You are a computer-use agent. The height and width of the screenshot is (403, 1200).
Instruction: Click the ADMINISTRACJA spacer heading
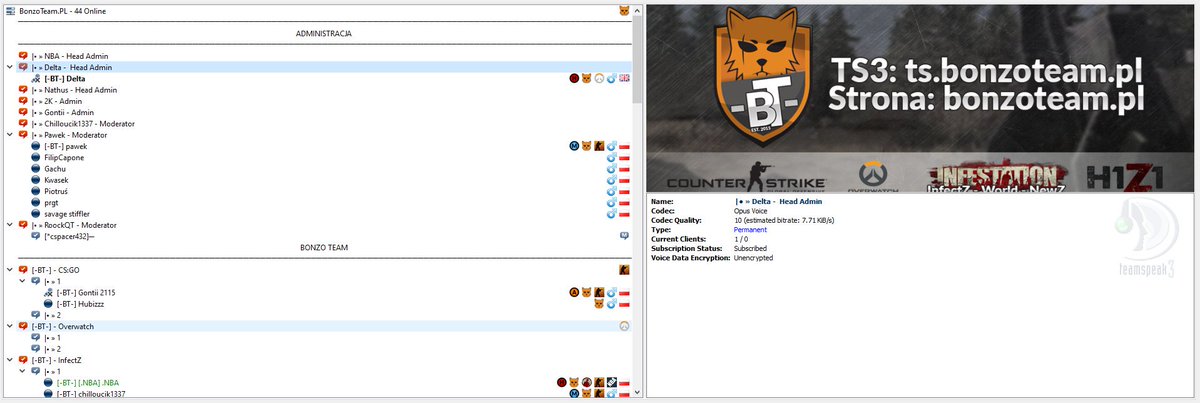pos(323,33)
